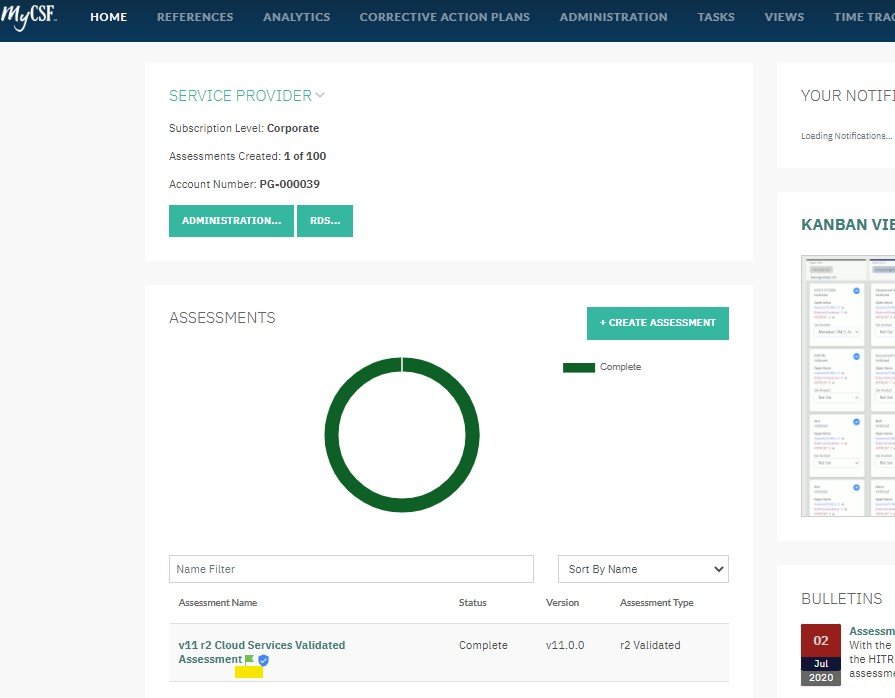Click the BULLETINS section heading

coord(842,599)
